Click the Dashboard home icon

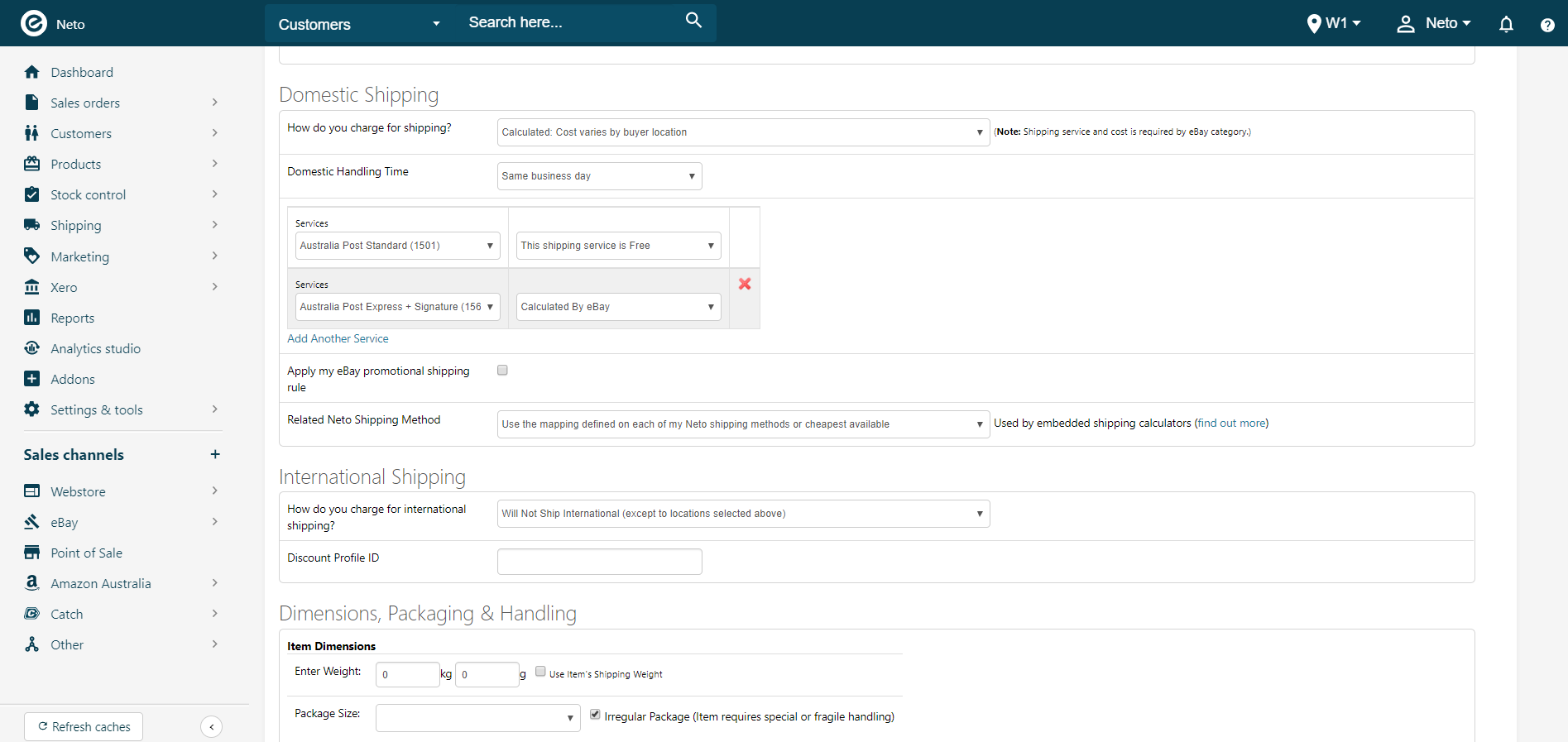click(x=32, y=72)
